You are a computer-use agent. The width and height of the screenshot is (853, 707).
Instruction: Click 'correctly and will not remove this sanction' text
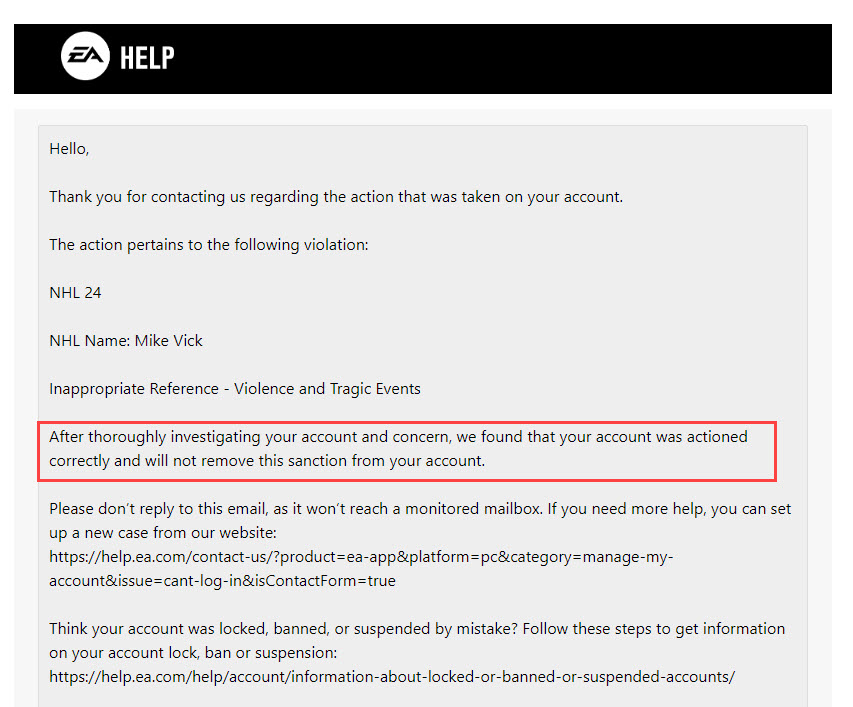pyautogui.click(x=267, y=461)
